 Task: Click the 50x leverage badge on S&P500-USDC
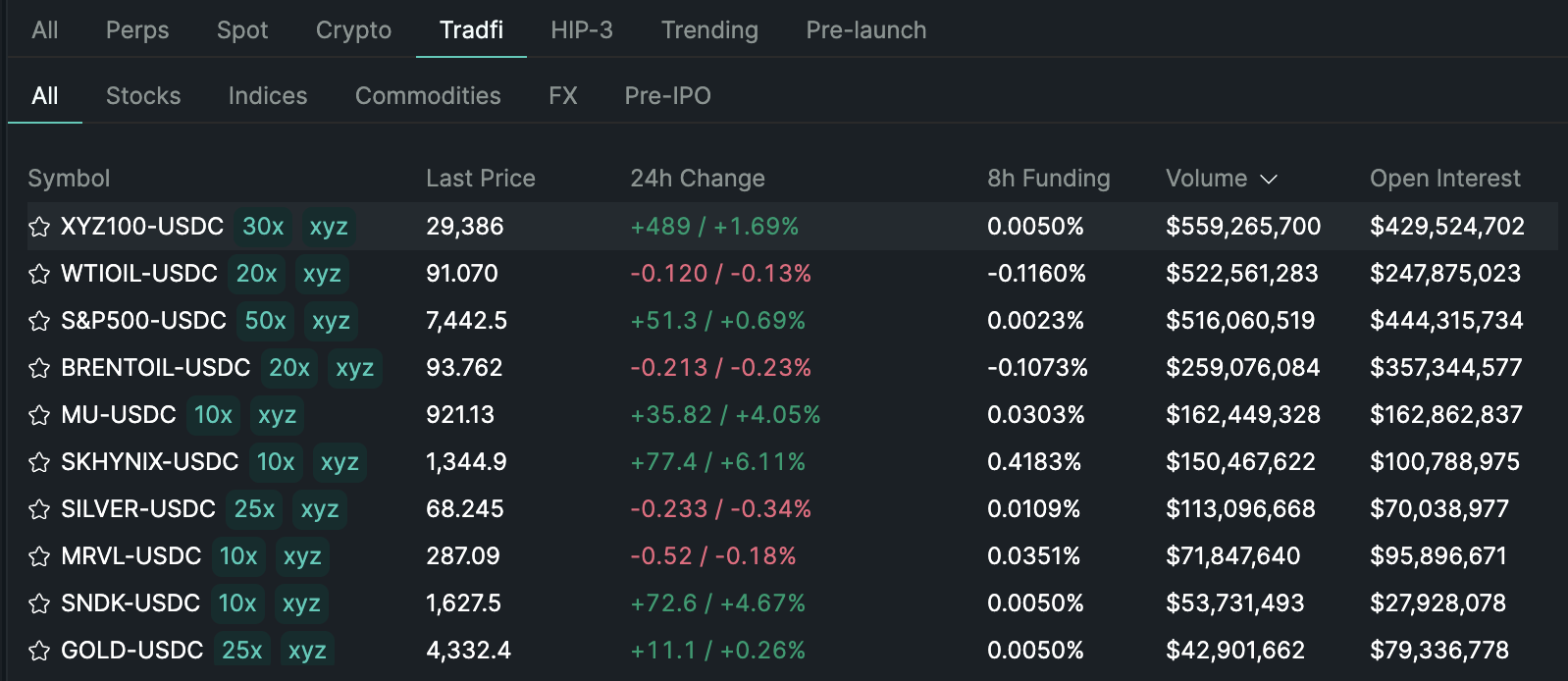click(x=265, y=321)
